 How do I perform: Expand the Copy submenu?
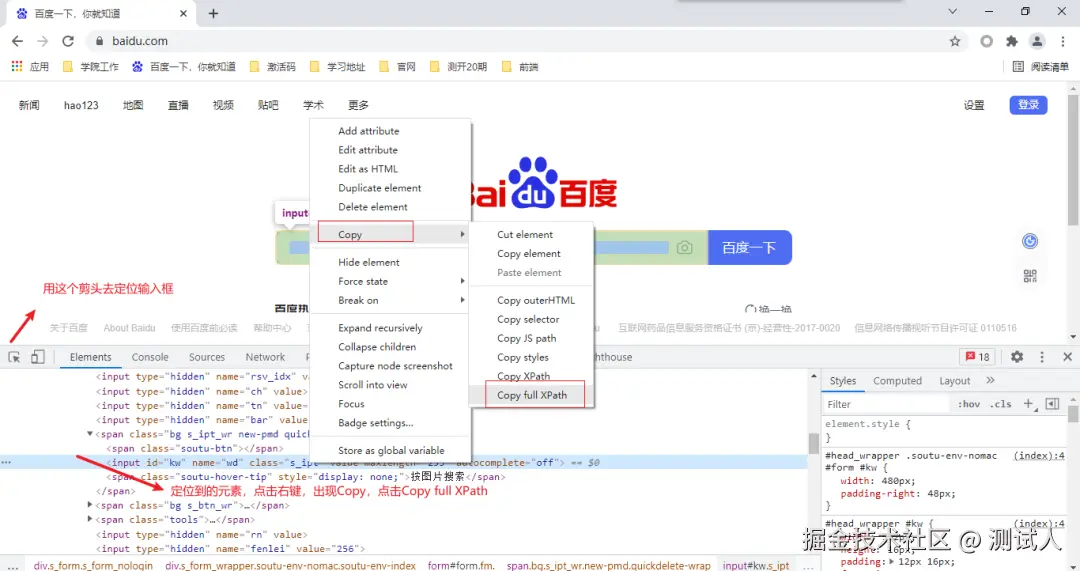pos(391,234)
